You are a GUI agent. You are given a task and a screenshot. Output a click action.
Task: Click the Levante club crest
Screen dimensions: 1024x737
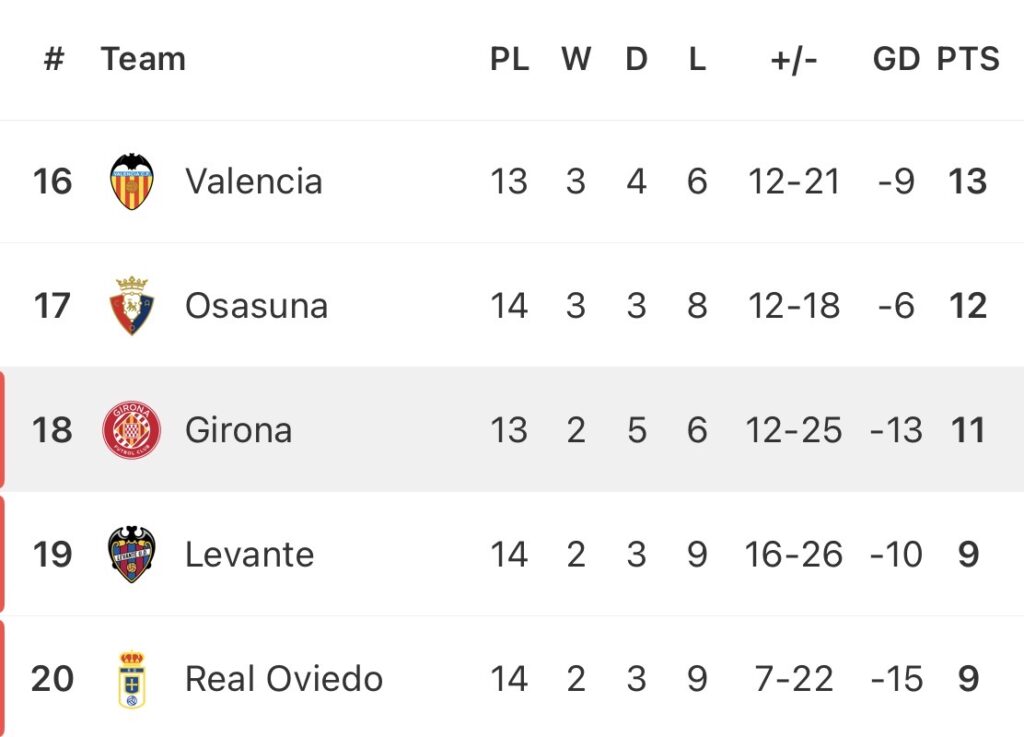tap(131, 554)
